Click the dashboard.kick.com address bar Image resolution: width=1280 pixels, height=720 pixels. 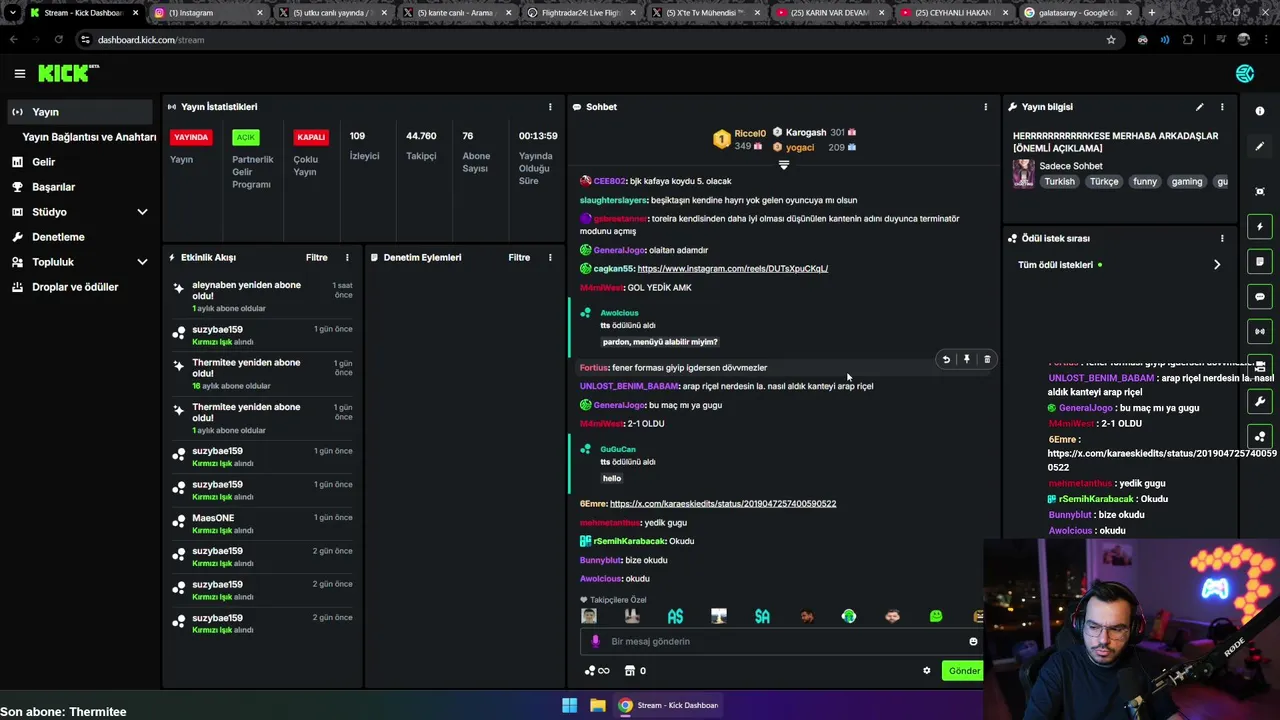(x=590, y=40)
